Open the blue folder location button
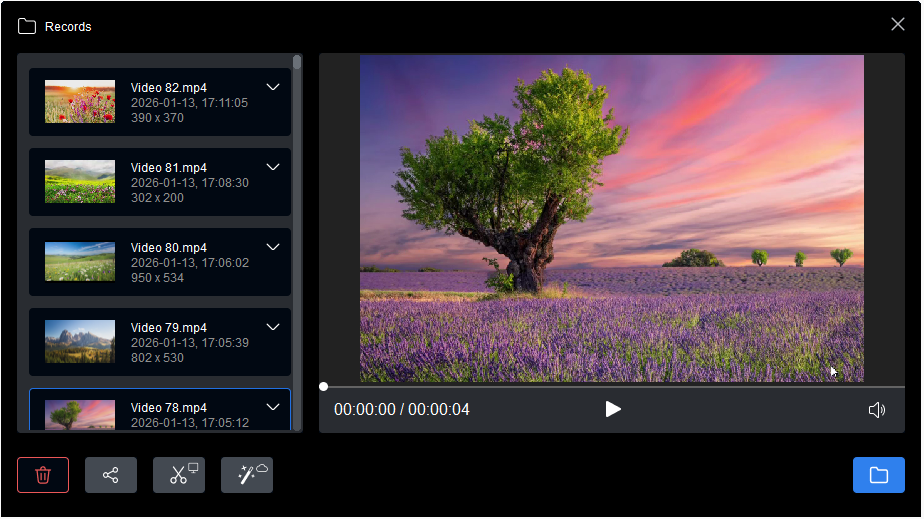 [878, 475]
